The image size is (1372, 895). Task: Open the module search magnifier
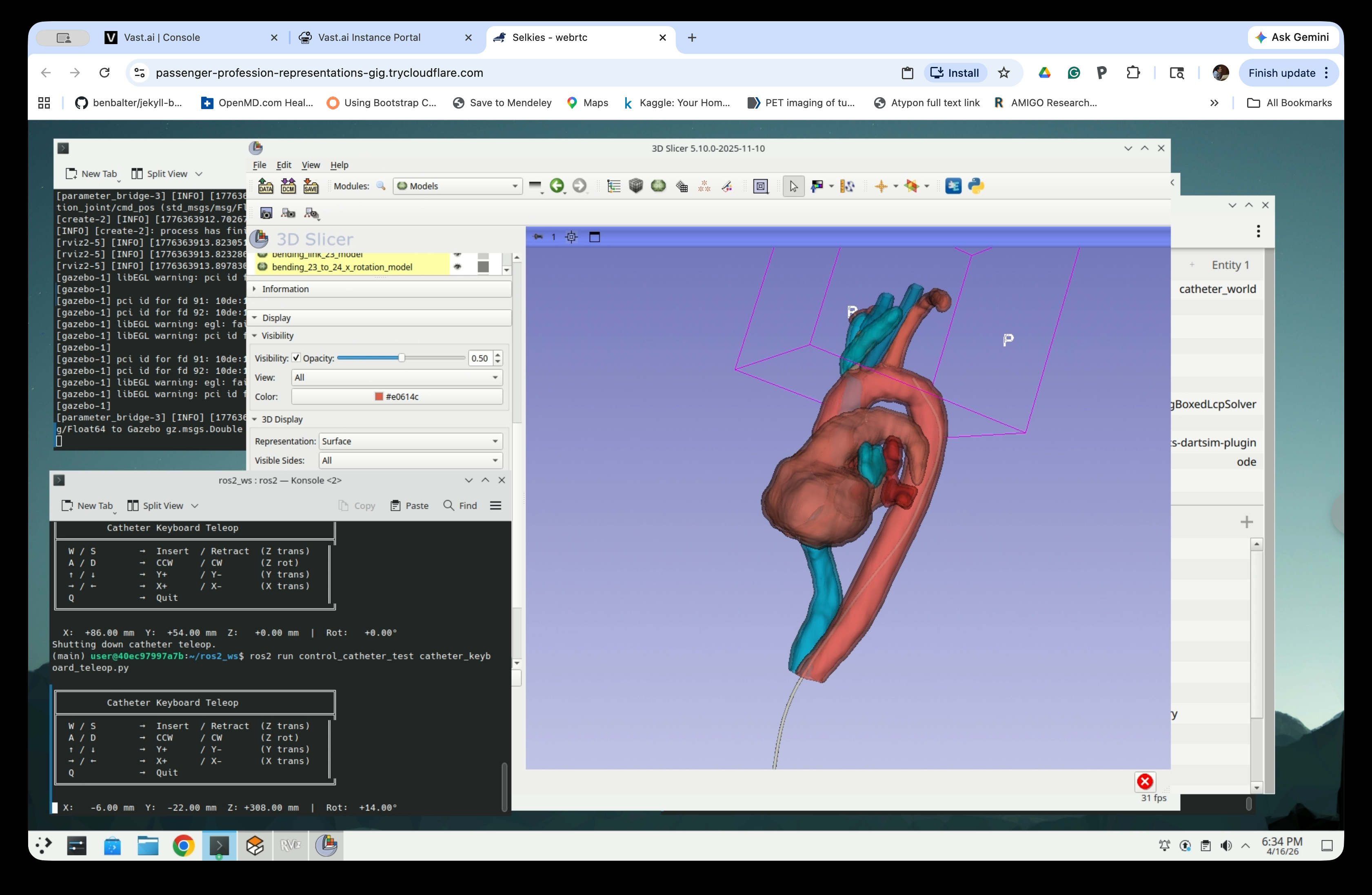(381, 186)
